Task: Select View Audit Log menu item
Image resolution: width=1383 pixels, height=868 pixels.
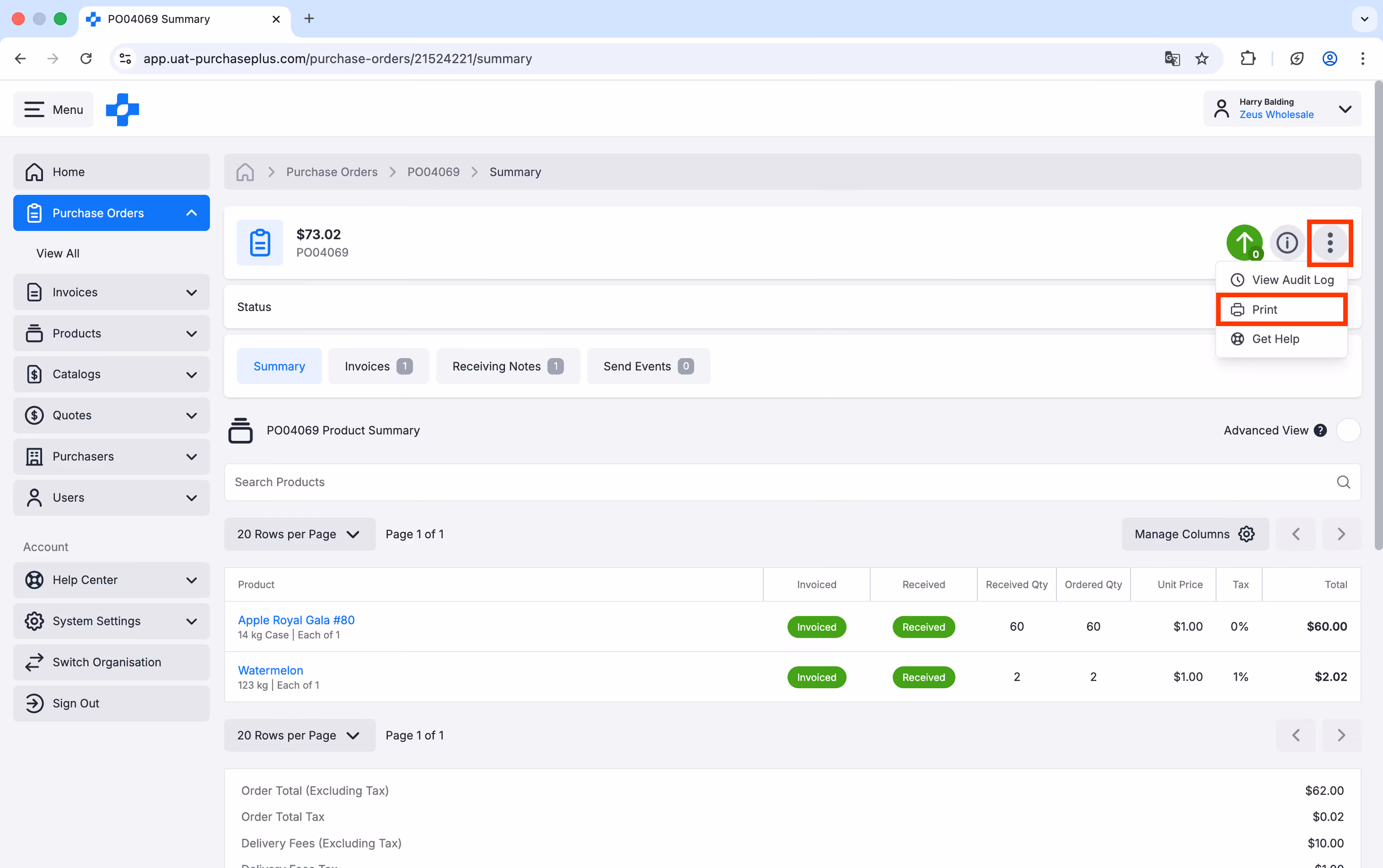Action: (x=1281, y=280)
